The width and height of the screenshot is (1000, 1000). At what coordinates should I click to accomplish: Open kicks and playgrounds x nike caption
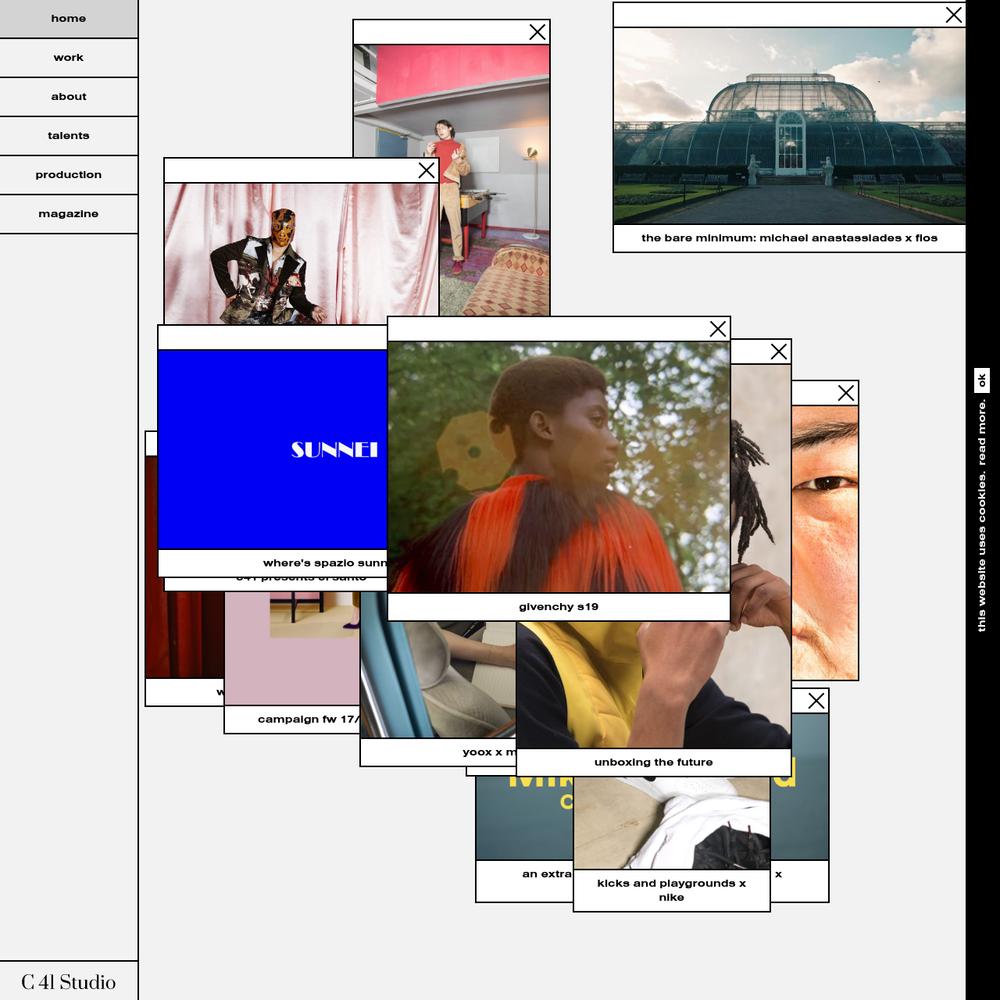point(672,890)
